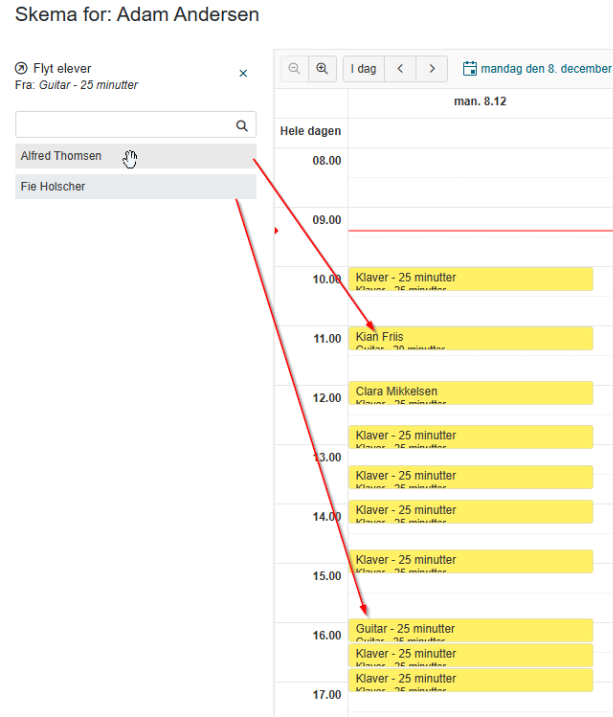The image size is (613, 717).
Task: Click the man. 8.12 column header
Action: tap(480, 102)
